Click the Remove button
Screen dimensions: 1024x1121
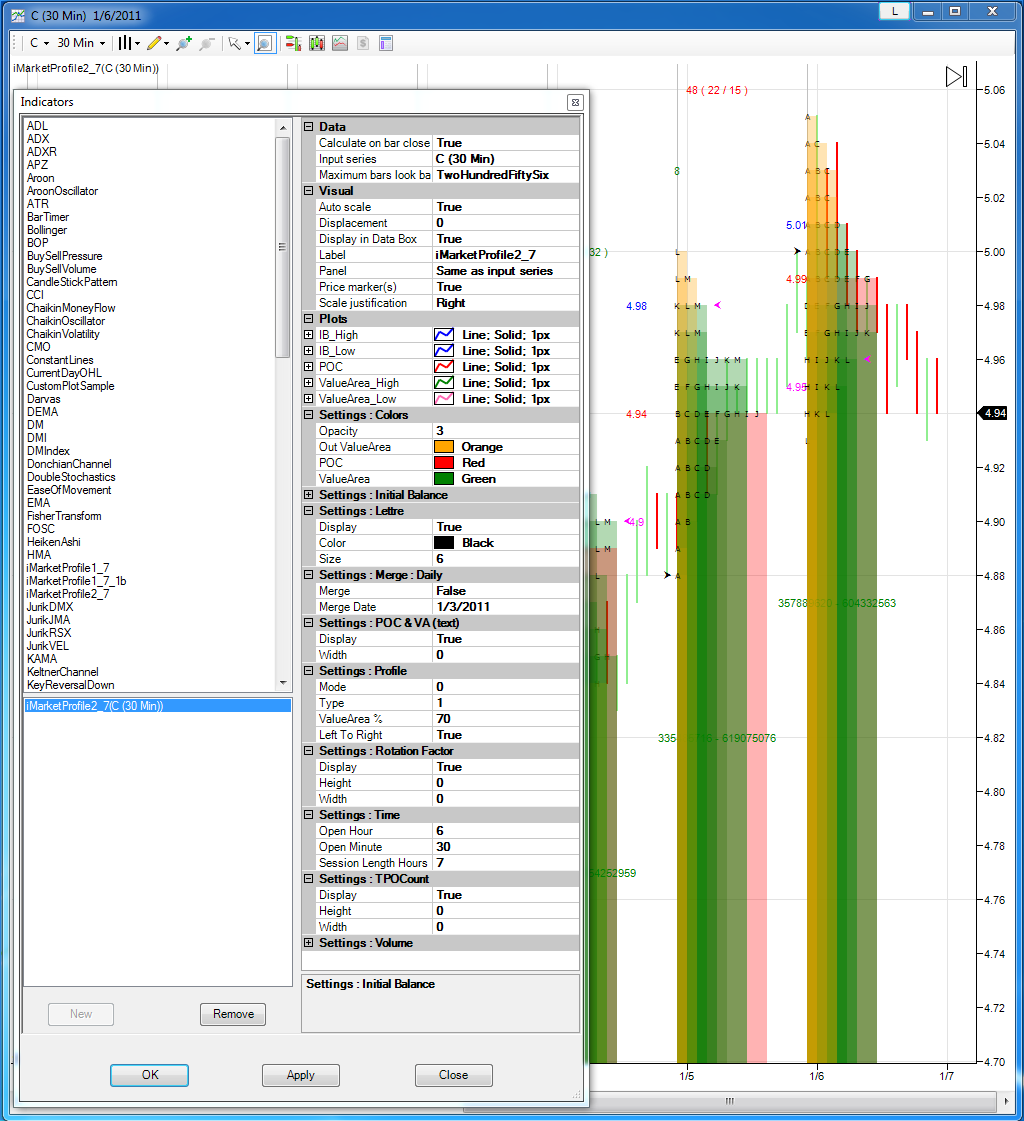click(233, 1014)
